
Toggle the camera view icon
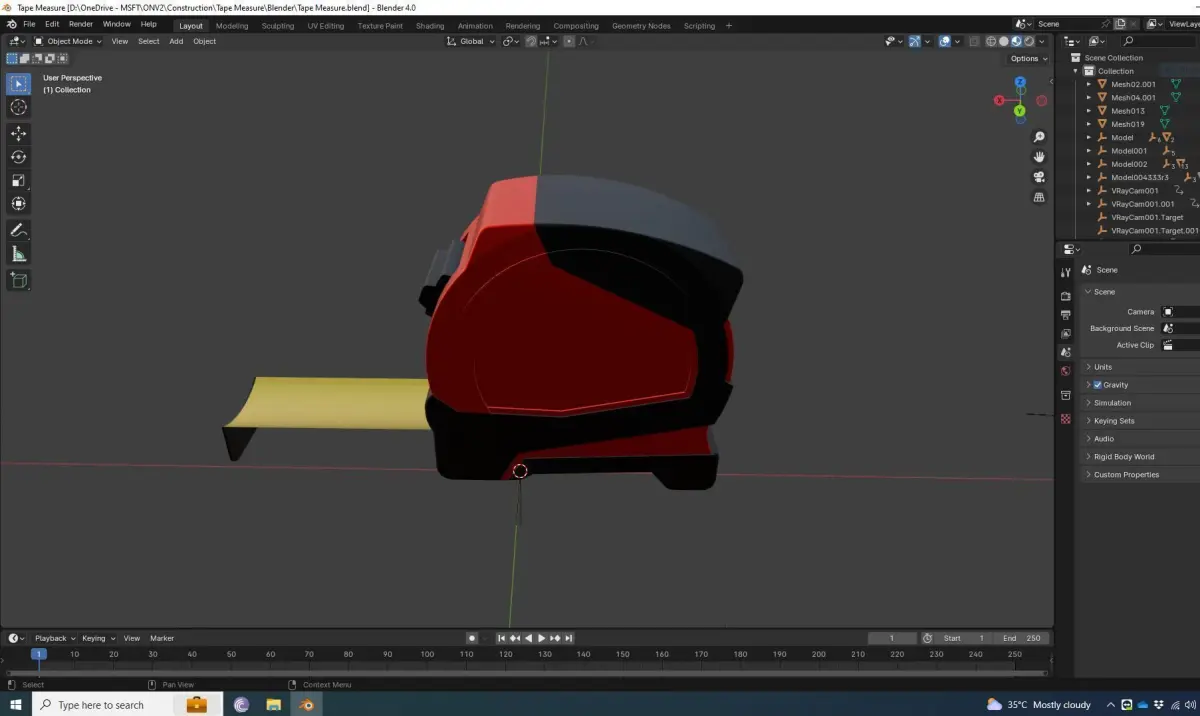(1039, 177)
